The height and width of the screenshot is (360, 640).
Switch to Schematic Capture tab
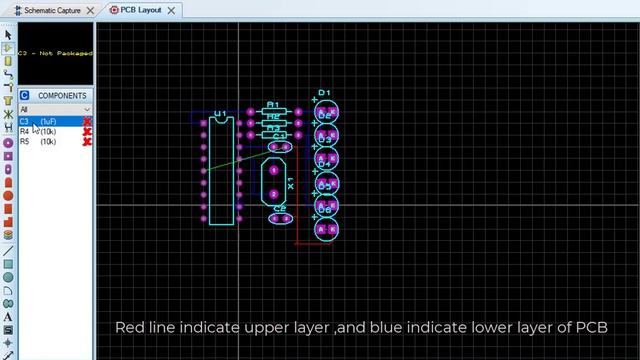click(52, 10)
